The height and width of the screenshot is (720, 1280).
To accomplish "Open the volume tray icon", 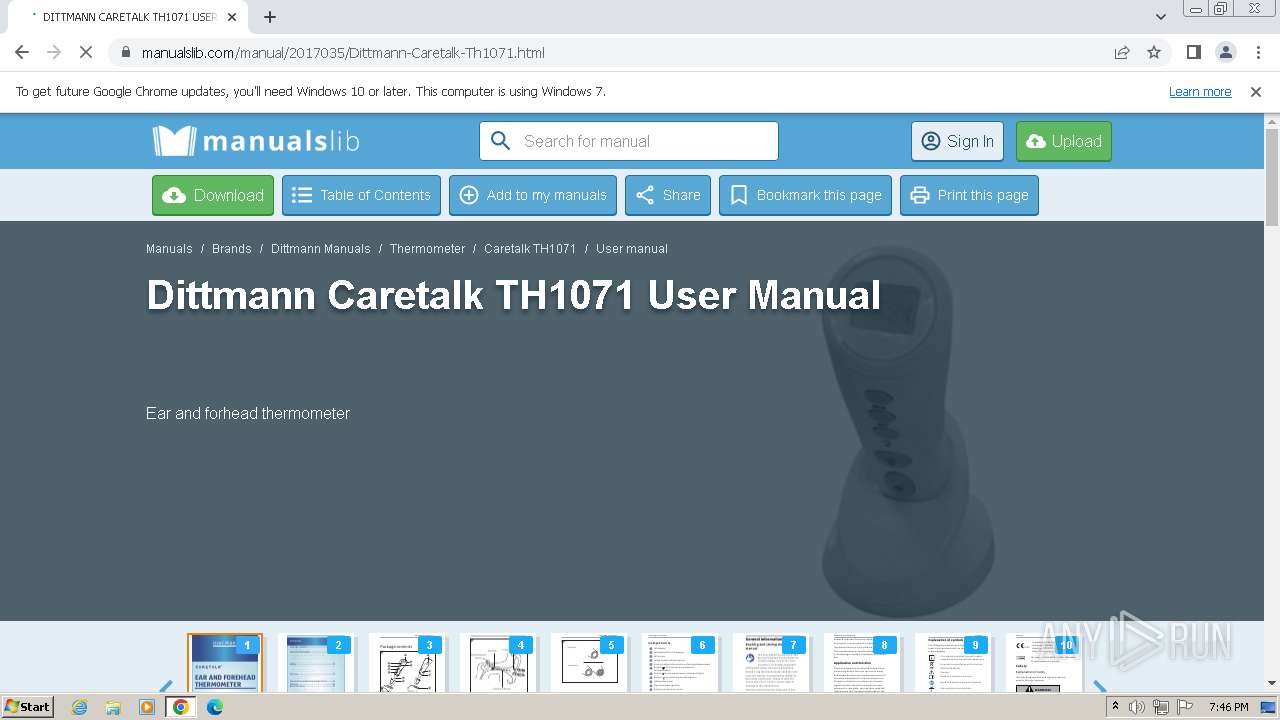I will point(1137,707).
